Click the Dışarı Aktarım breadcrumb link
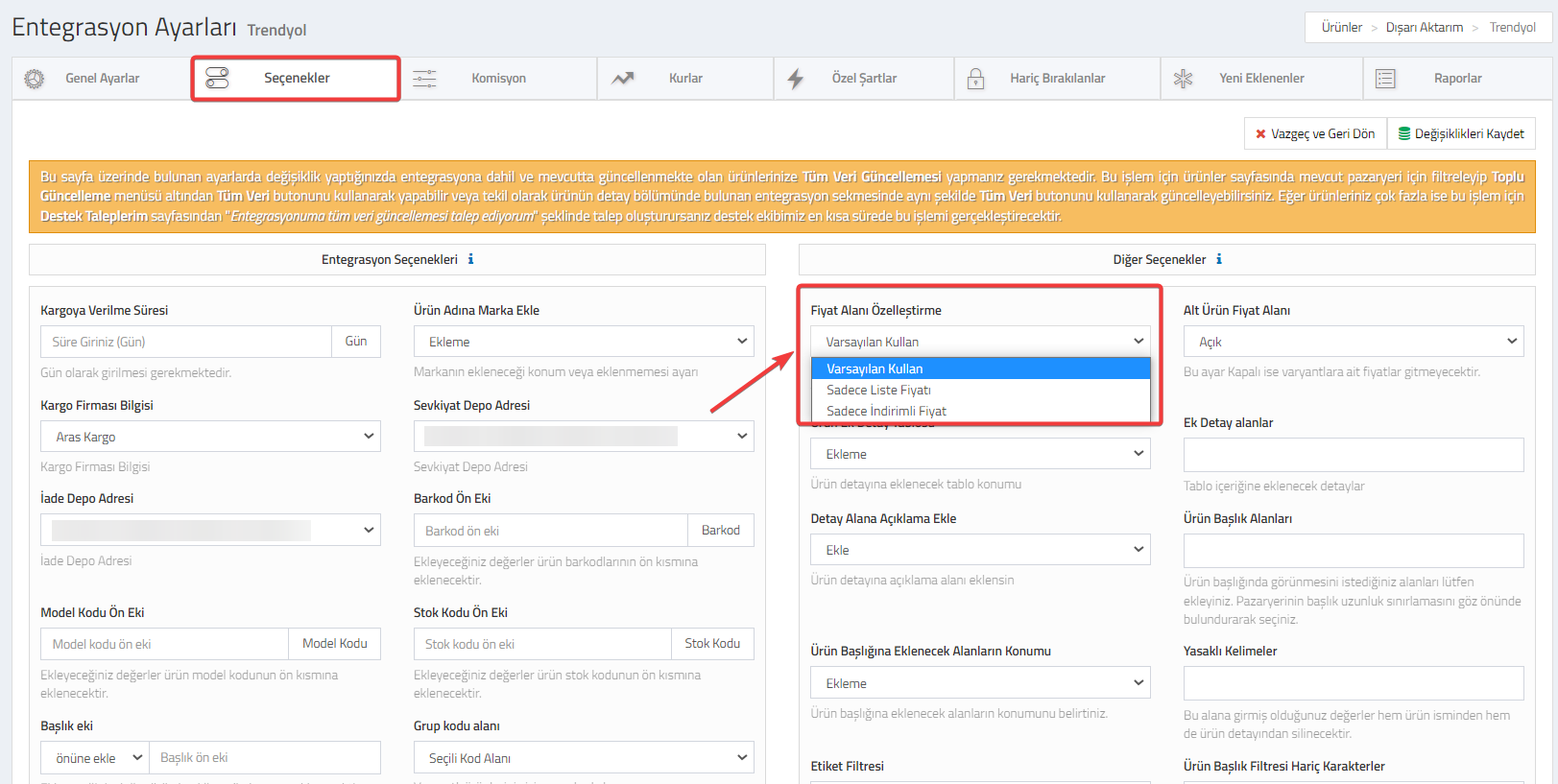 [x=1424, y=27]
